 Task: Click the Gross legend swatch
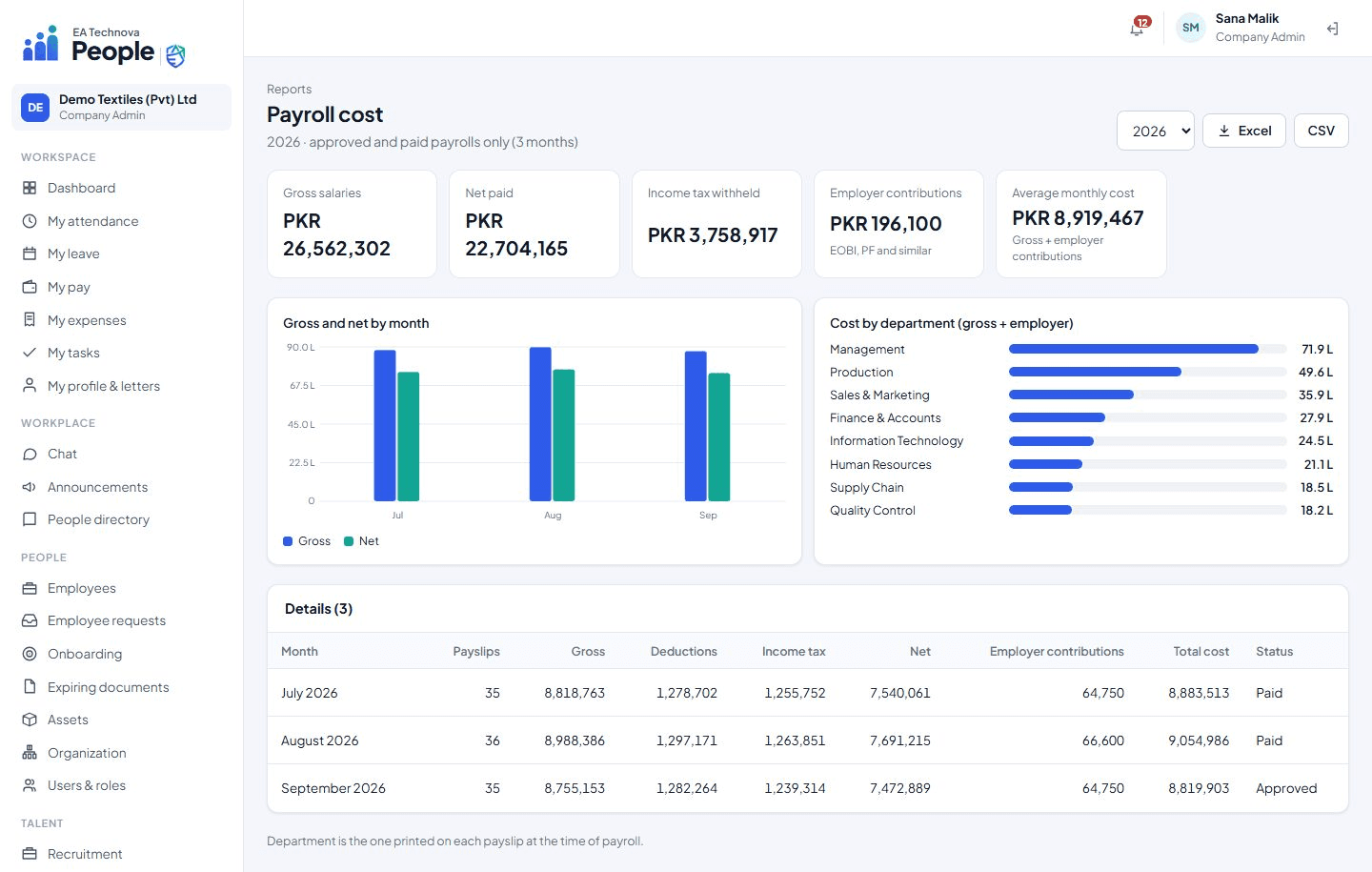click(288, 541)
